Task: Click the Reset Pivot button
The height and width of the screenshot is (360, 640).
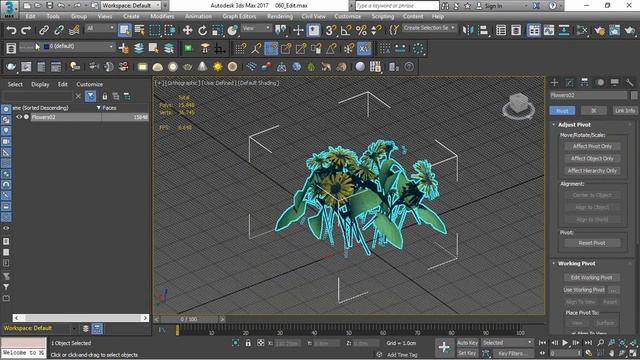Action: coord(592,243)
